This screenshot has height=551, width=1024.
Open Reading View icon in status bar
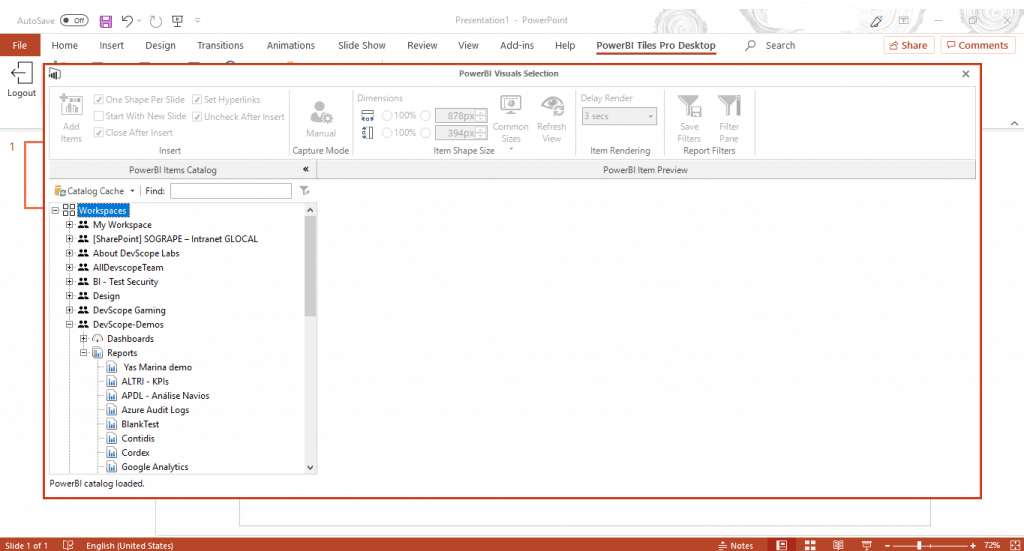839,545
